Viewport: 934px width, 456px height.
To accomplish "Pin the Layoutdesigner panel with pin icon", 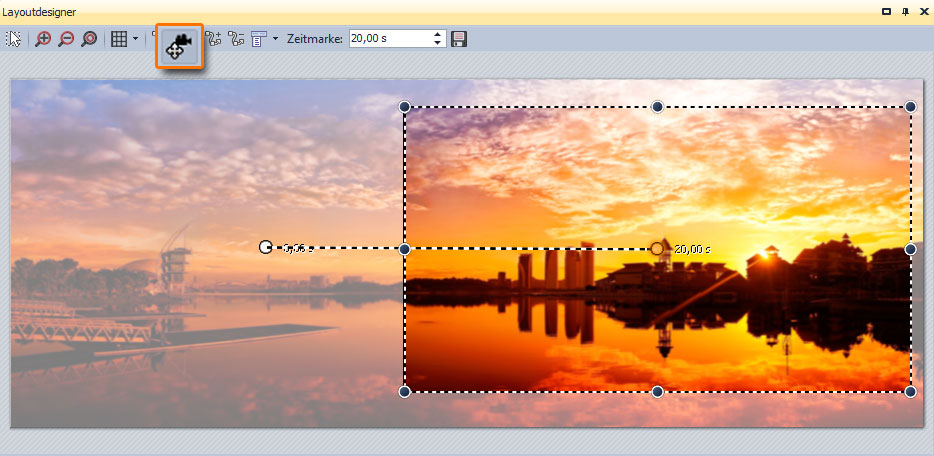I will (x=905, y=11).
